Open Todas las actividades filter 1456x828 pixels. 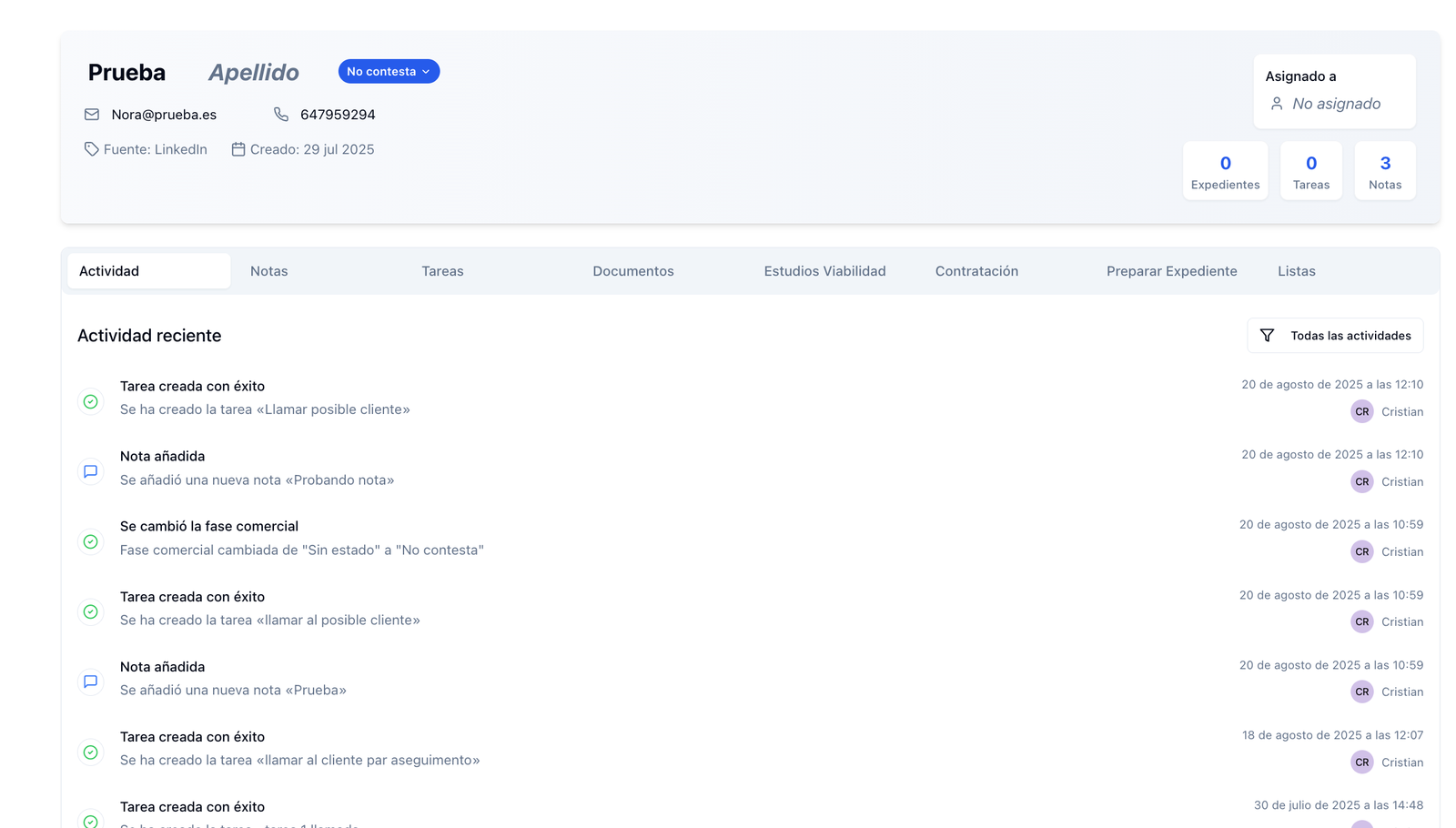[1335, 336]
